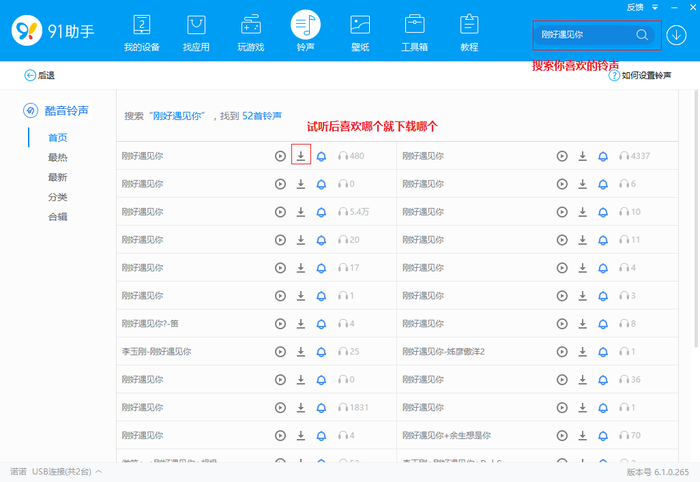Viewport: 700px width, 482px height.
Task: Click the 52首铃声 result count text
Action: (262, 116)
